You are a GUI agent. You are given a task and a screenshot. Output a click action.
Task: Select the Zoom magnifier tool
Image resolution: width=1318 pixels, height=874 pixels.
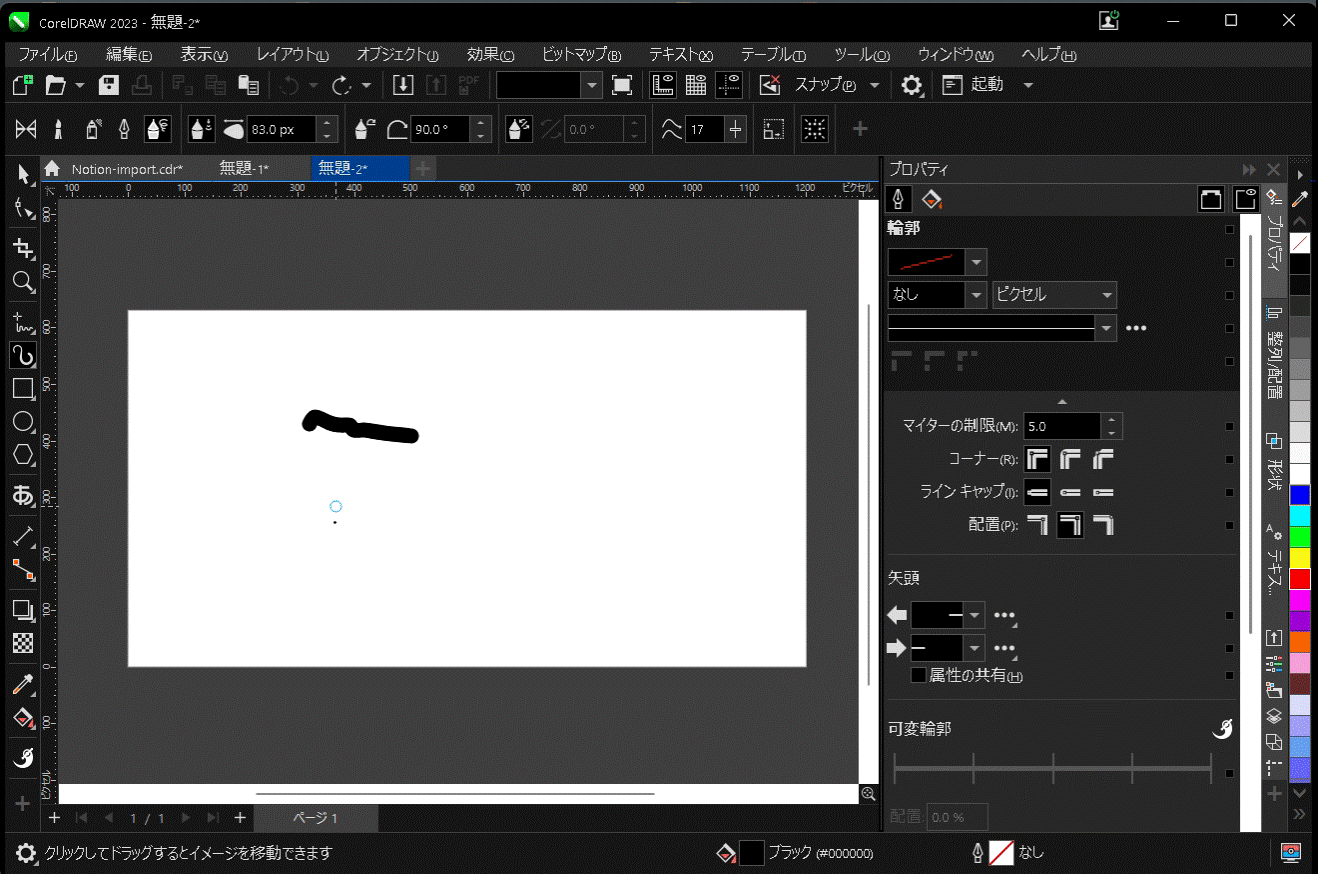23,282
